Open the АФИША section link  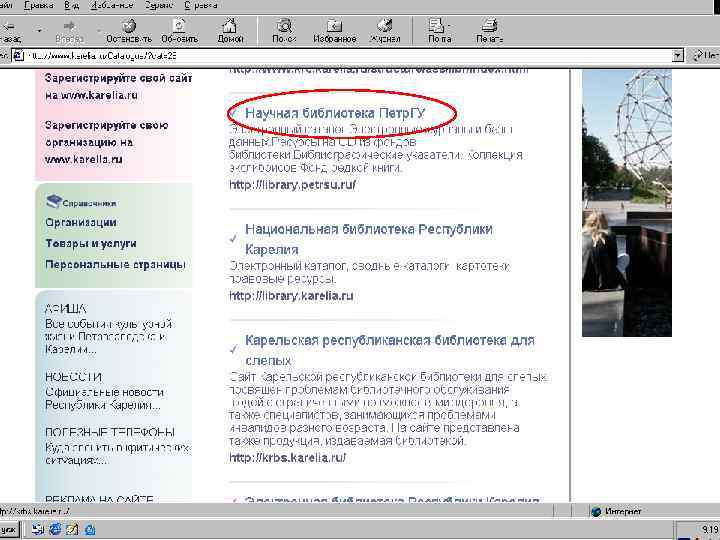[x=65, y=309]
